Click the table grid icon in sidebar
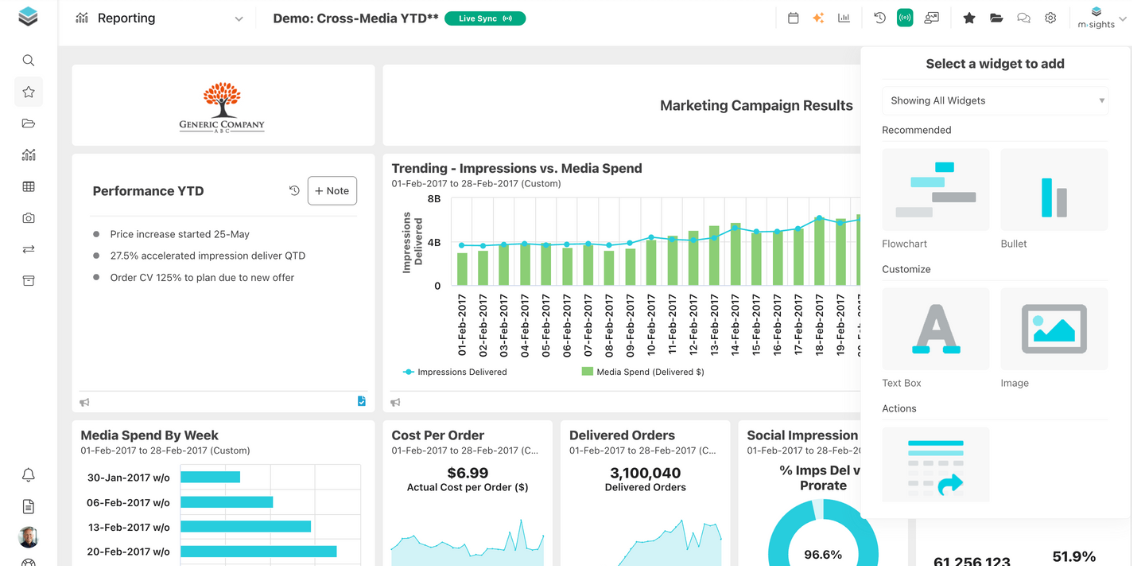 pos(28,186)
